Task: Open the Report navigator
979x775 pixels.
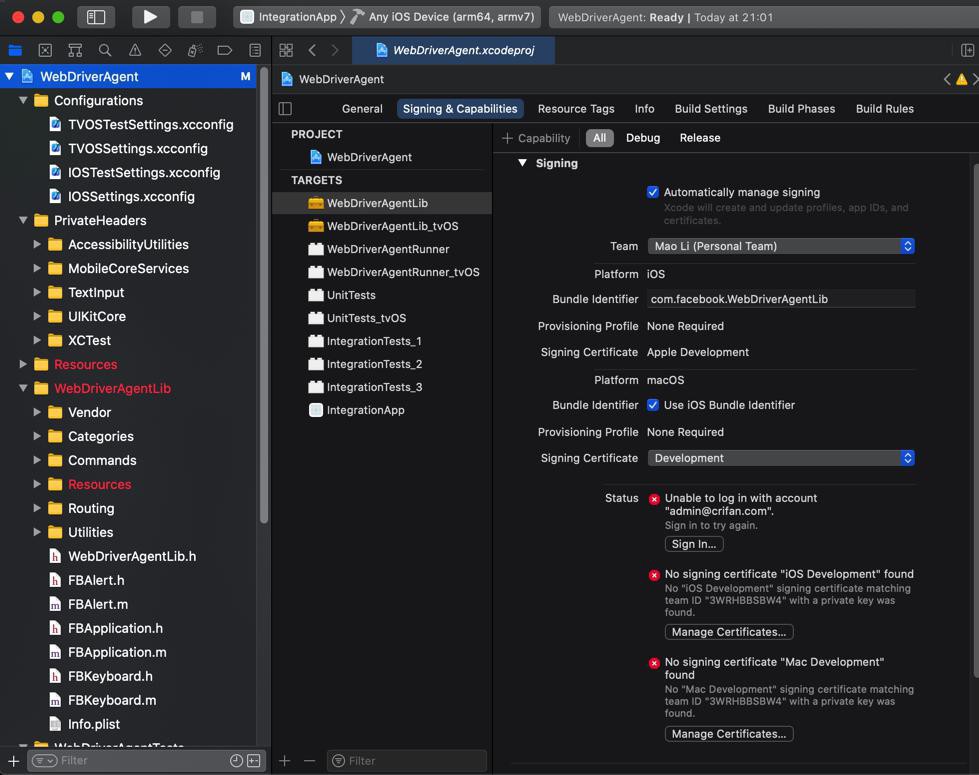Action: (255, 51)
